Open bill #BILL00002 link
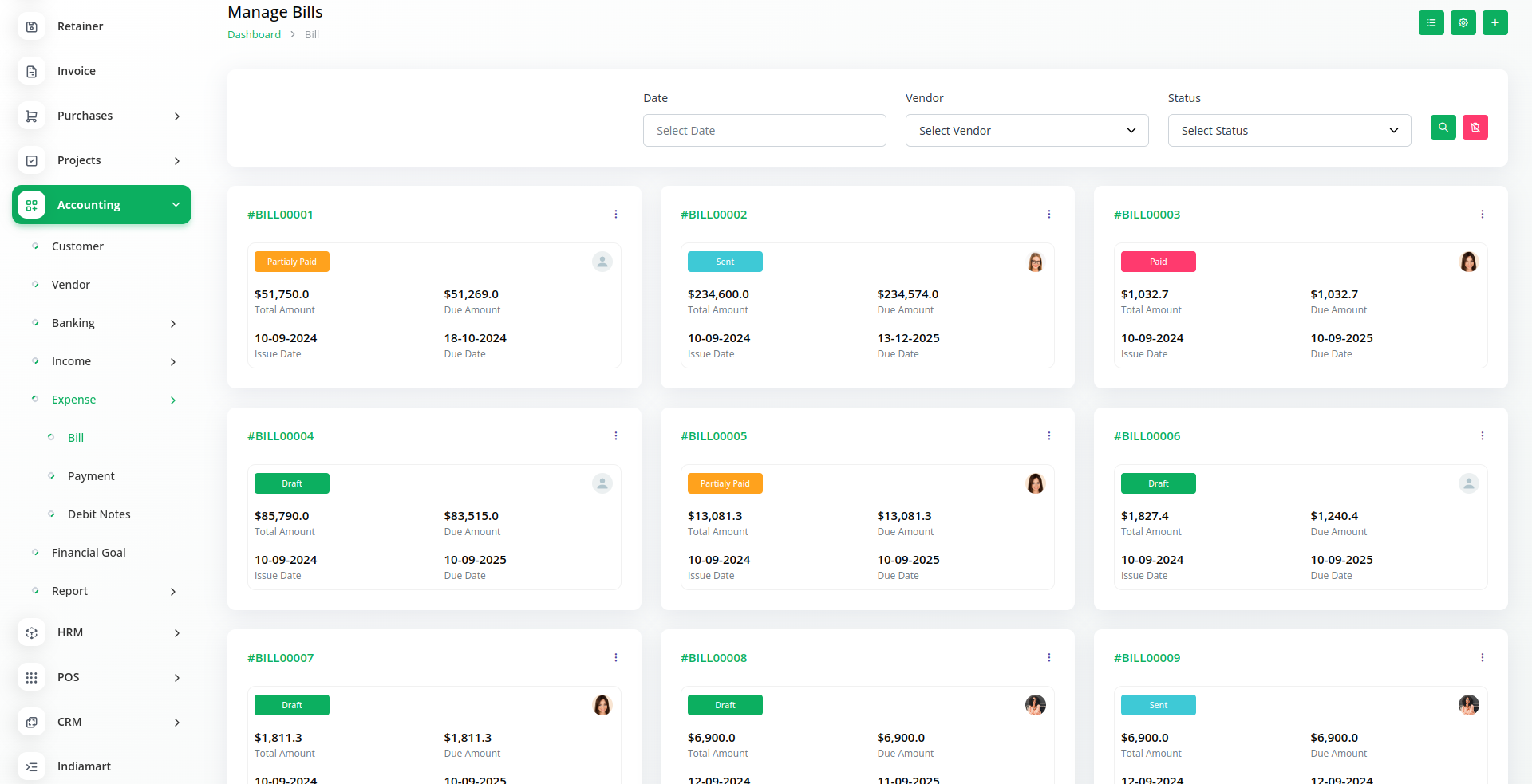The width and height of the screenshot is (1532, 784). [713, 215]
